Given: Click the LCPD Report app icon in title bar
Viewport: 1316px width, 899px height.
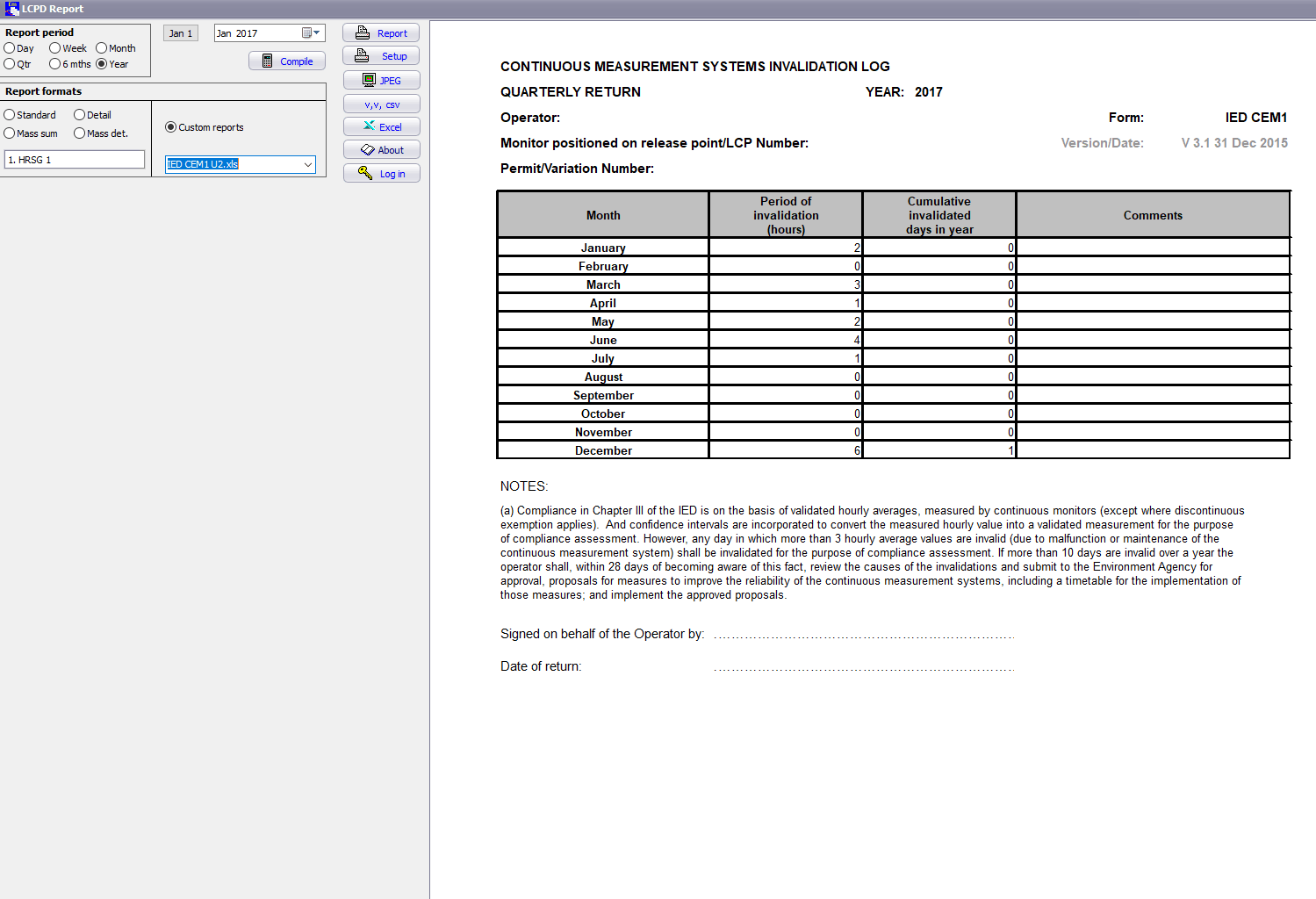Looking at the screenshot, I should (x=11, y=9).
